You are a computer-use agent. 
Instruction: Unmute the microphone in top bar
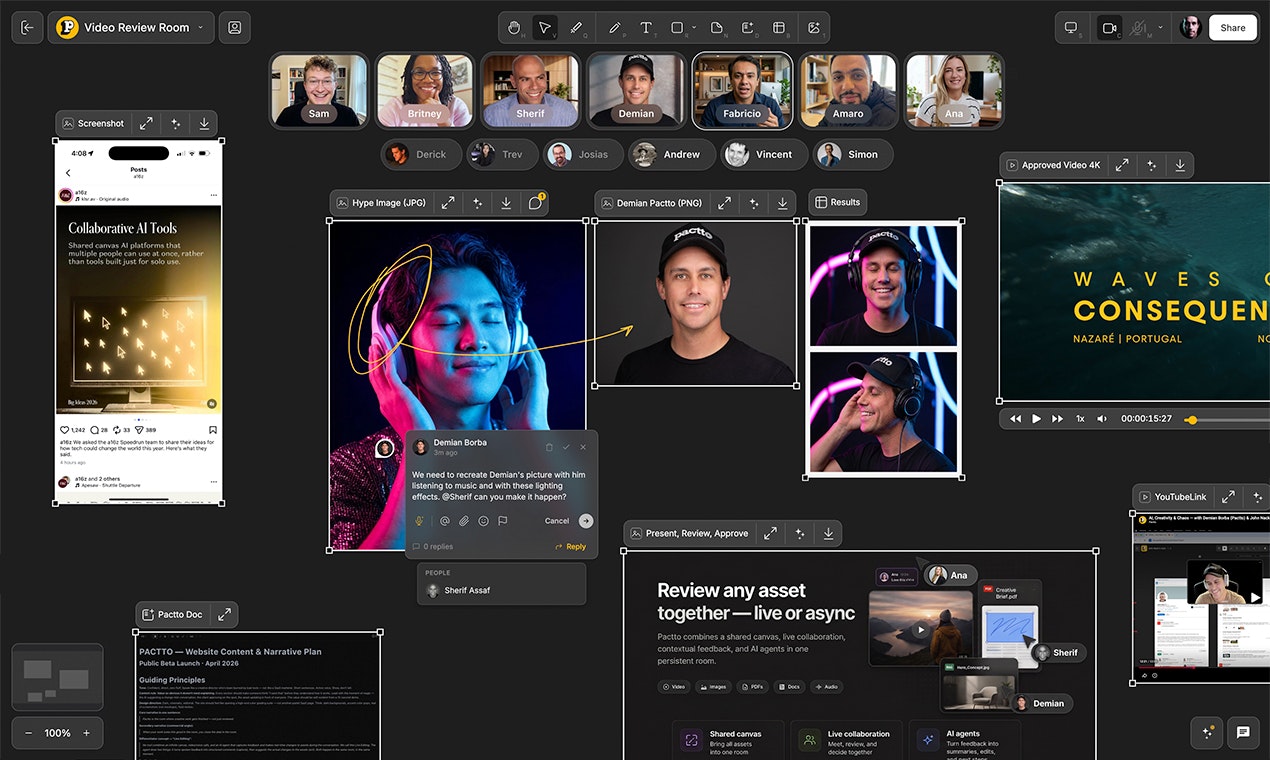(1138, 27)
